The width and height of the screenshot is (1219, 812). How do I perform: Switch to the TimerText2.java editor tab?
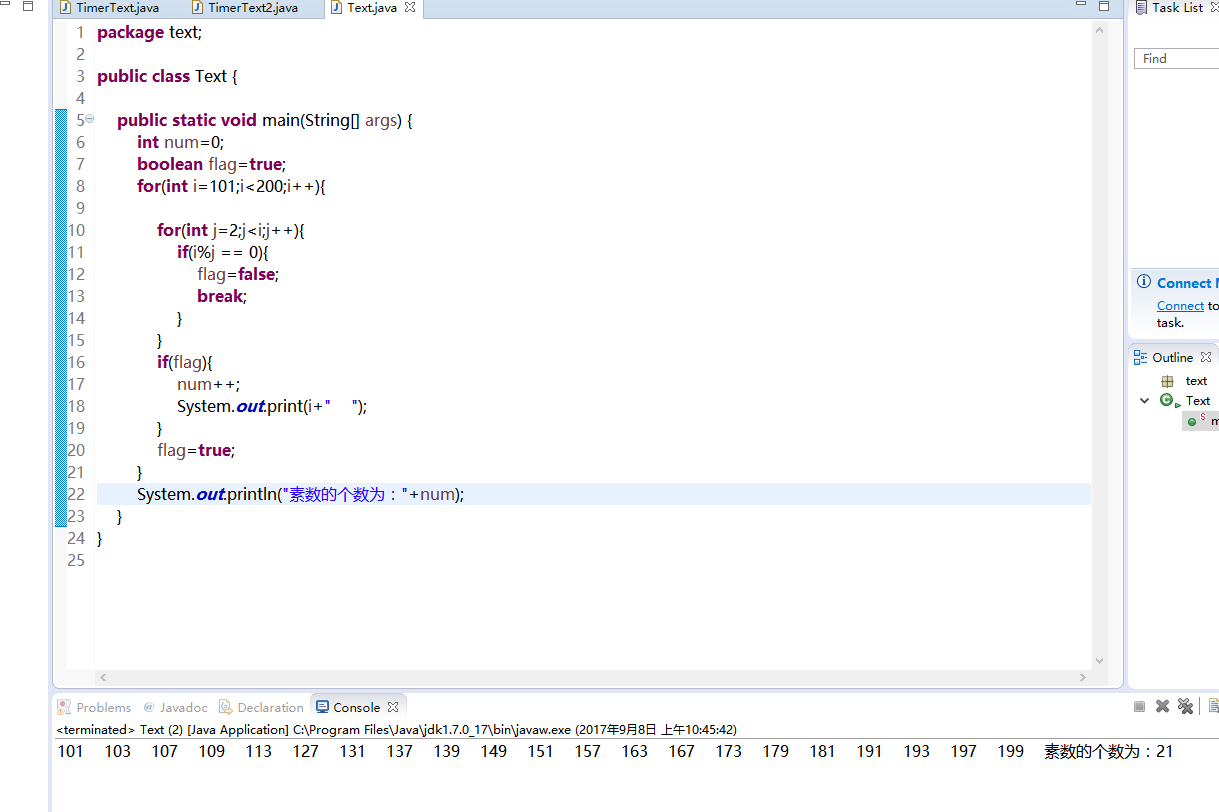click(253, 8)
